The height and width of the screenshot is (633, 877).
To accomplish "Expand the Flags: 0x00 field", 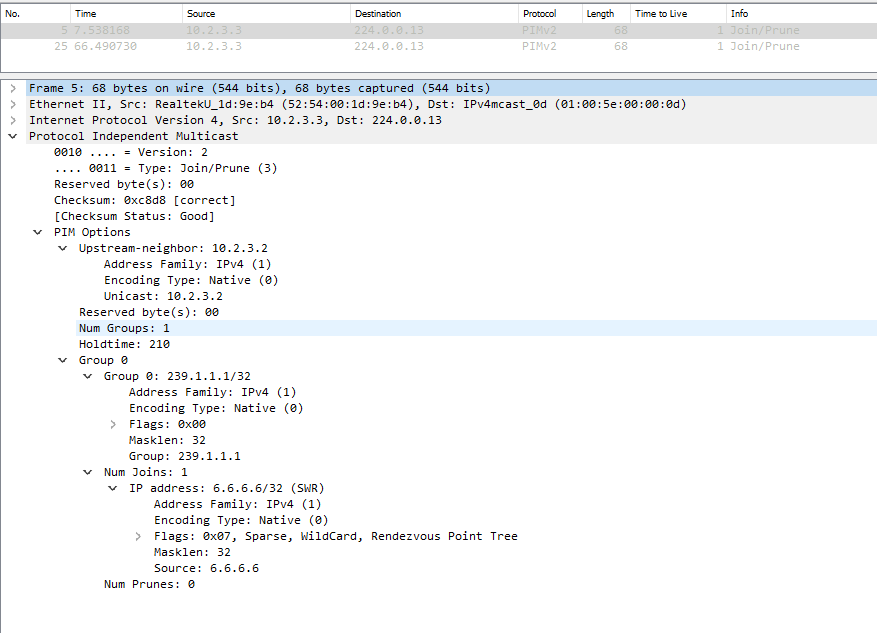I will [113, 424].
